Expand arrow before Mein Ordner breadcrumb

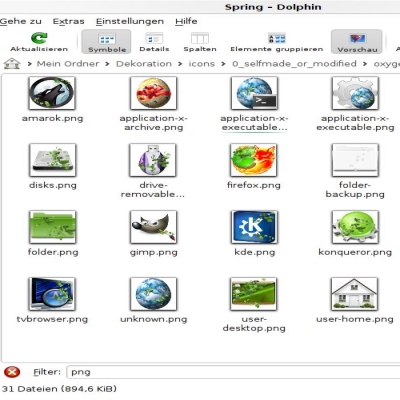click(29, 64)
